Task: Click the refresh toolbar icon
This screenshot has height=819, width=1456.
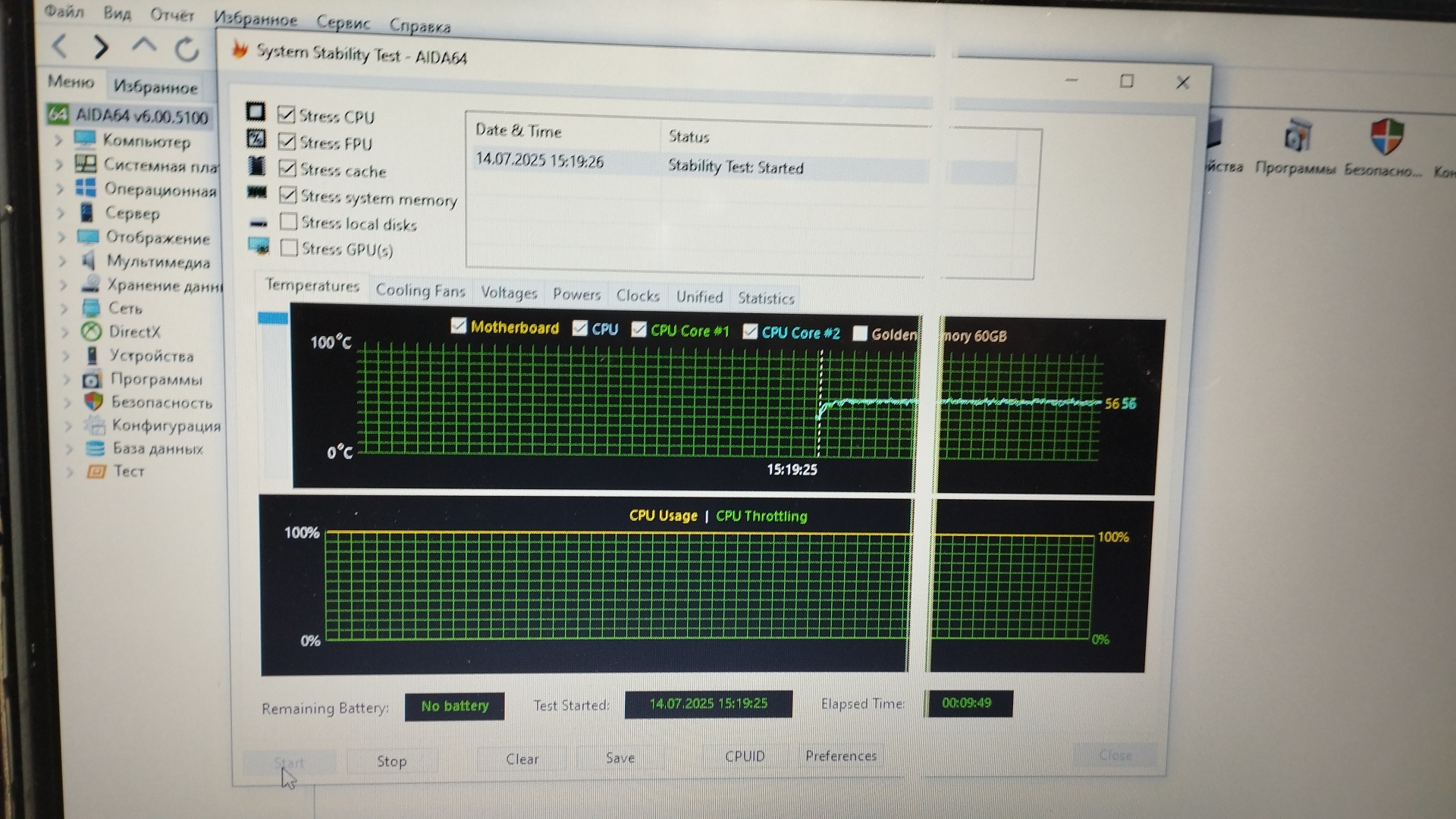Action: tap(187, 49)
